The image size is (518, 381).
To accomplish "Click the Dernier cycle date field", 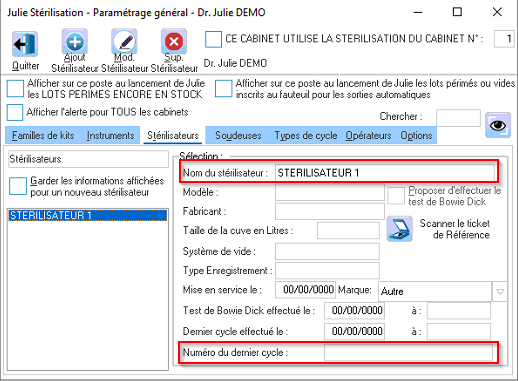I will click(354, 331).
